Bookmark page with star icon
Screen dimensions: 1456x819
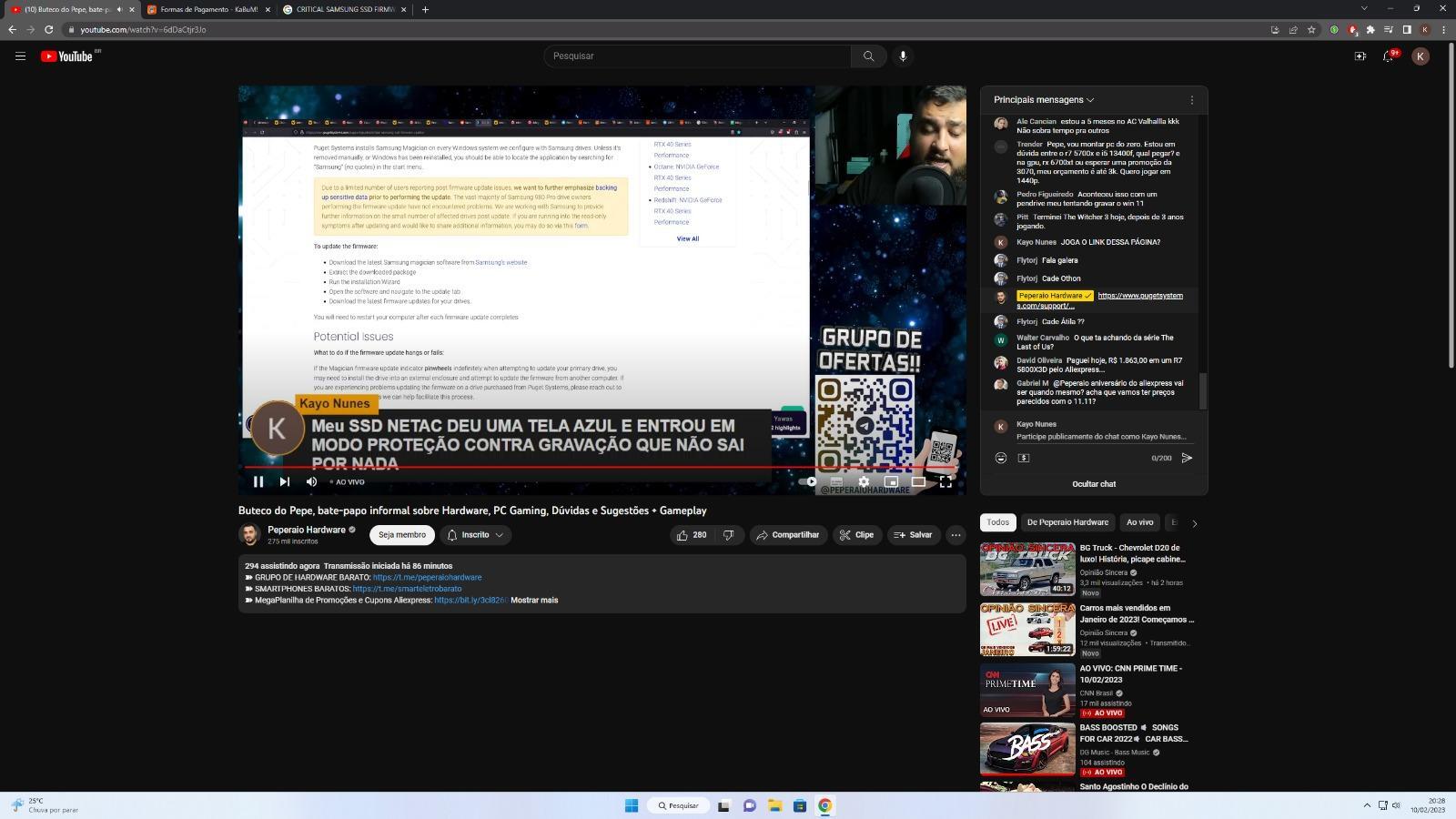[x=1311, y=29]
